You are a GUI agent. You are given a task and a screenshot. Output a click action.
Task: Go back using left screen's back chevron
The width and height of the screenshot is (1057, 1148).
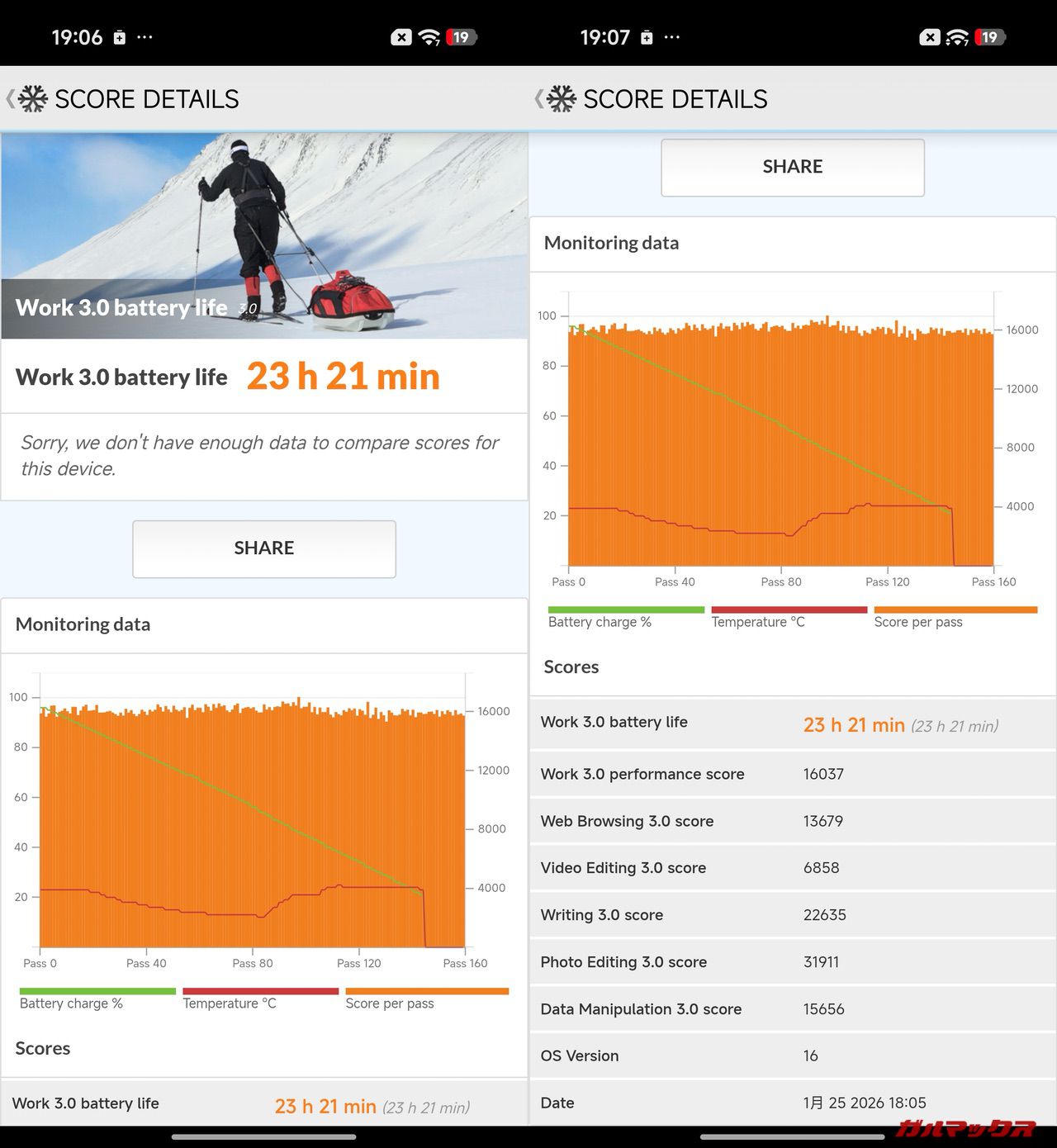click(10, 99)
